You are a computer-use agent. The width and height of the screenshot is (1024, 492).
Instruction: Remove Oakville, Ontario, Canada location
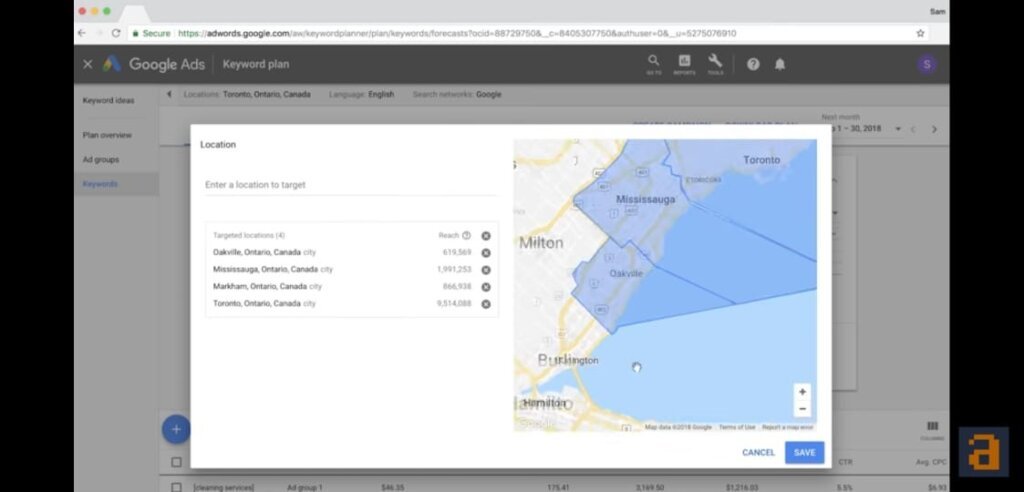click(486, 253)
